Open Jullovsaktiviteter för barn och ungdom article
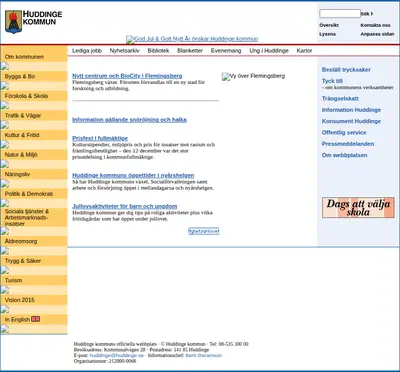The image size is (400, 372). [125, 206]
